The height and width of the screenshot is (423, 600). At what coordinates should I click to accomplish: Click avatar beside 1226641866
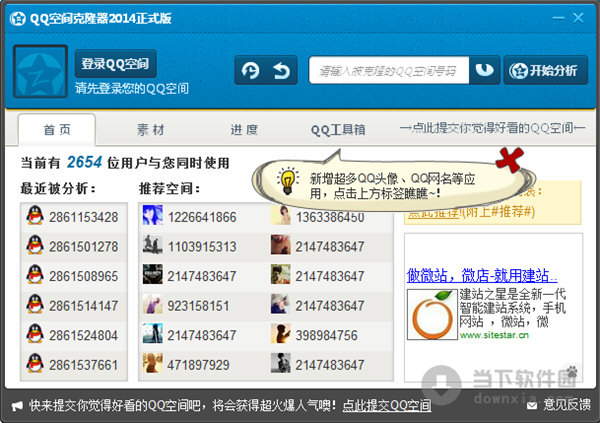(153, 215)
